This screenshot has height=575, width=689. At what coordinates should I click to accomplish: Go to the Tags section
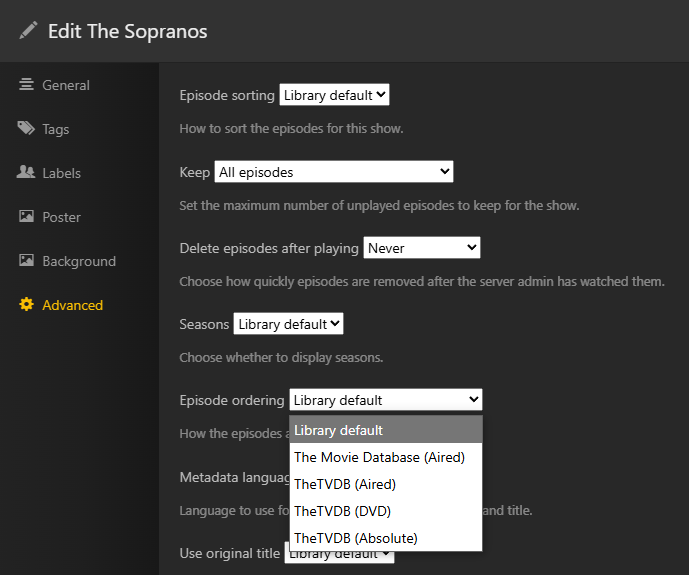click(55, 129)
